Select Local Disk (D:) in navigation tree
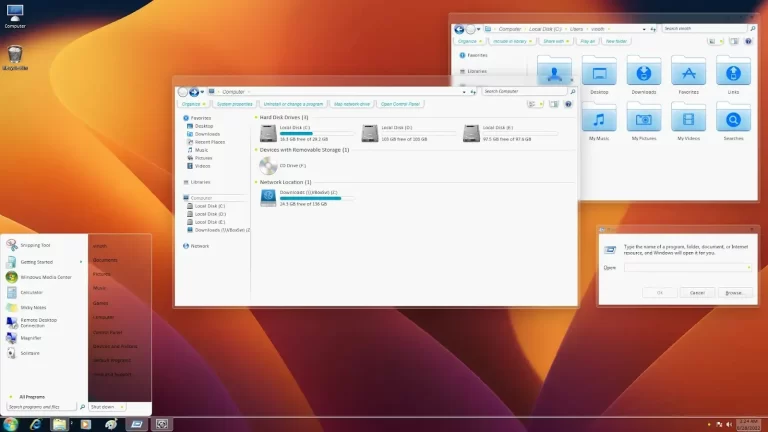 [206, 214]
